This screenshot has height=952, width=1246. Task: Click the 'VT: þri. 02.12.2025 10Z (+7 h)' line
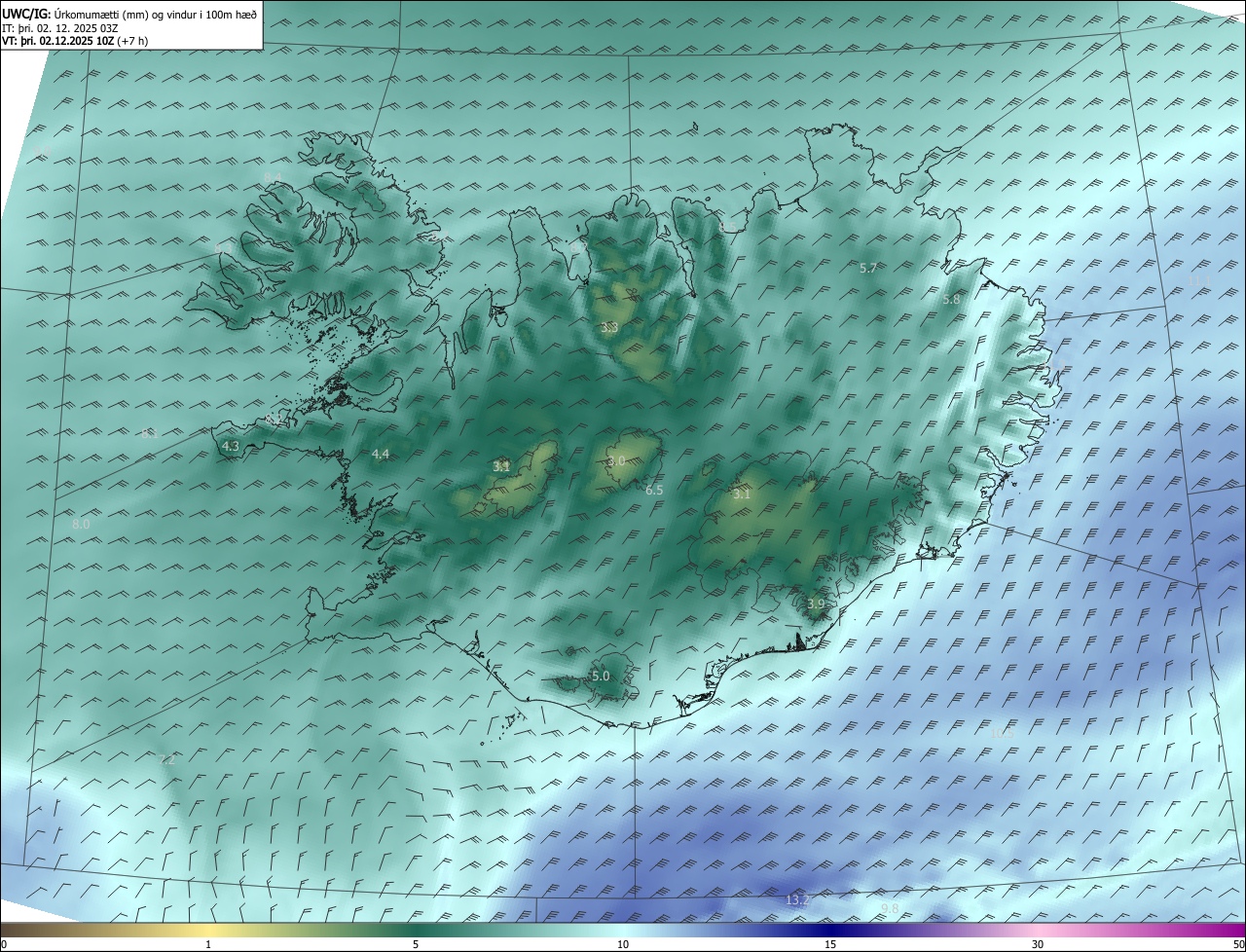75,41
